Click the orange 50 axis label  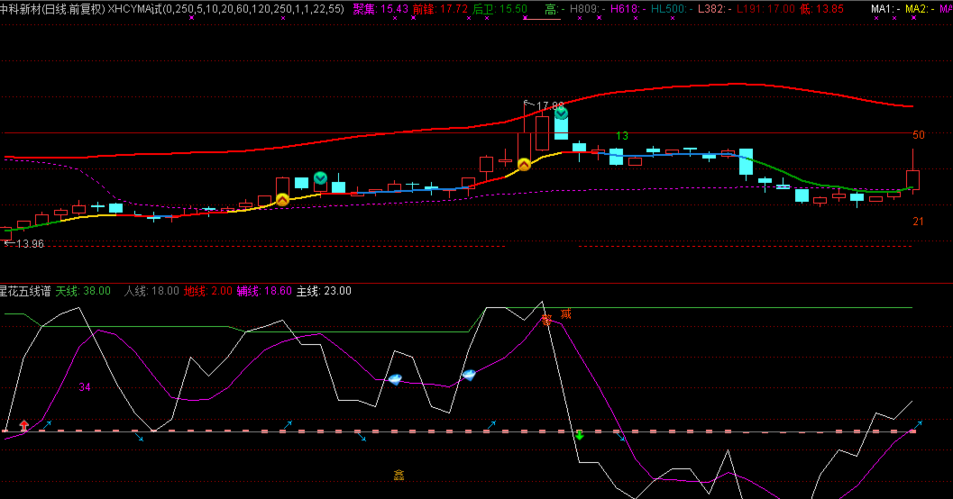(918, 135)
